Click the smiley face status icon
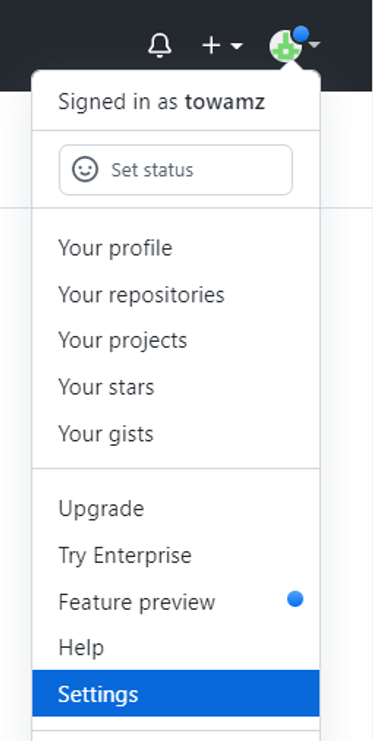This screenshot has height=741, width=373. [x=85, y=169]
